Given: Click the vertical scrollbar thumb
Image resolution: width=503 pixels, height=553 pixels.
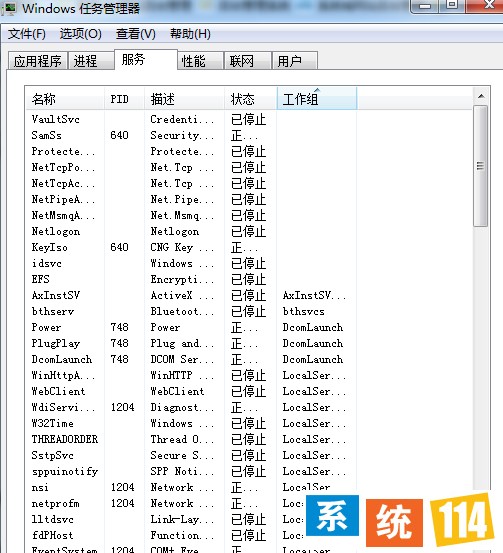Looking at the screenshot, I should click(x=480, y=166).
